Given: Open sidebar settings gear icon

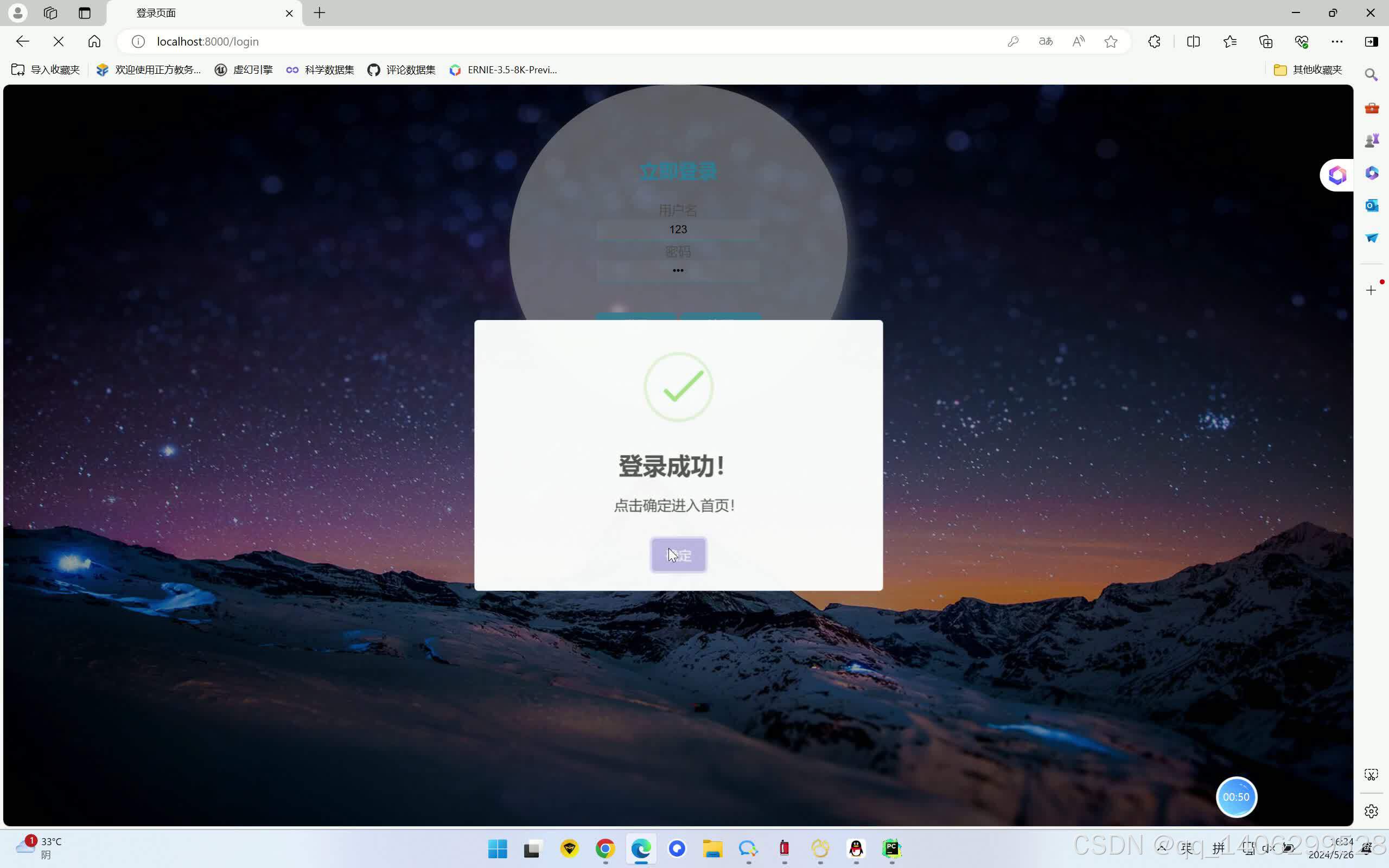Looking at the screenshot, I should point(1371,811).
